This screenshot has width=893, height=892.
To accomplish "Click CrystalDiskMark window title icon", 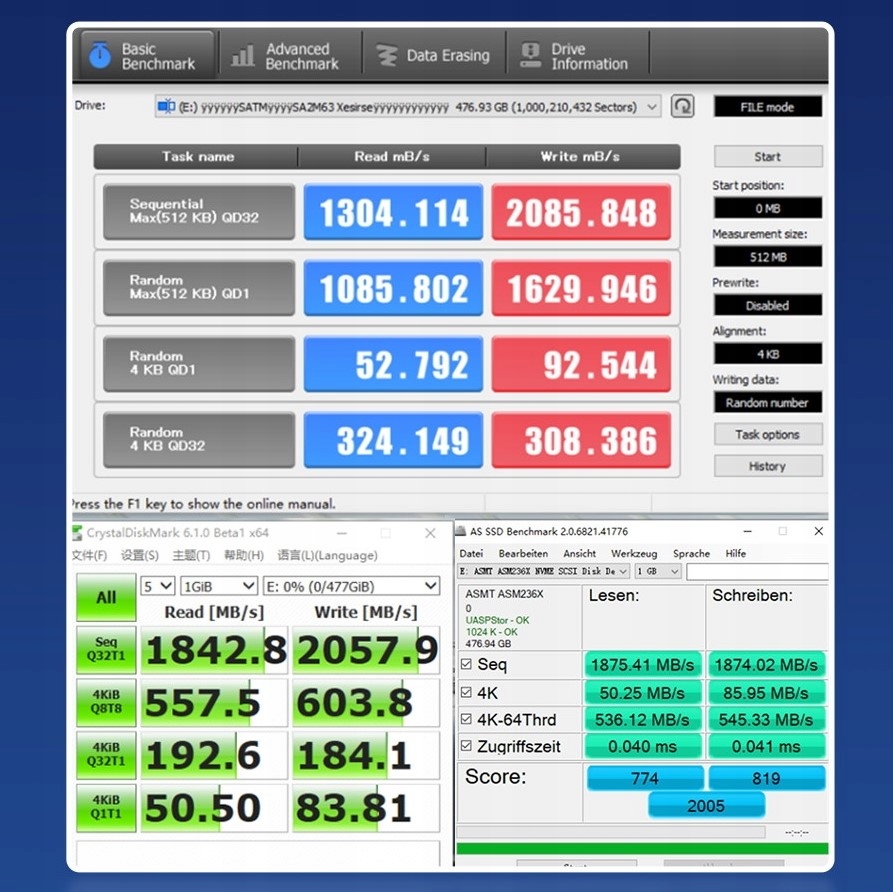I will coord(77,533).
